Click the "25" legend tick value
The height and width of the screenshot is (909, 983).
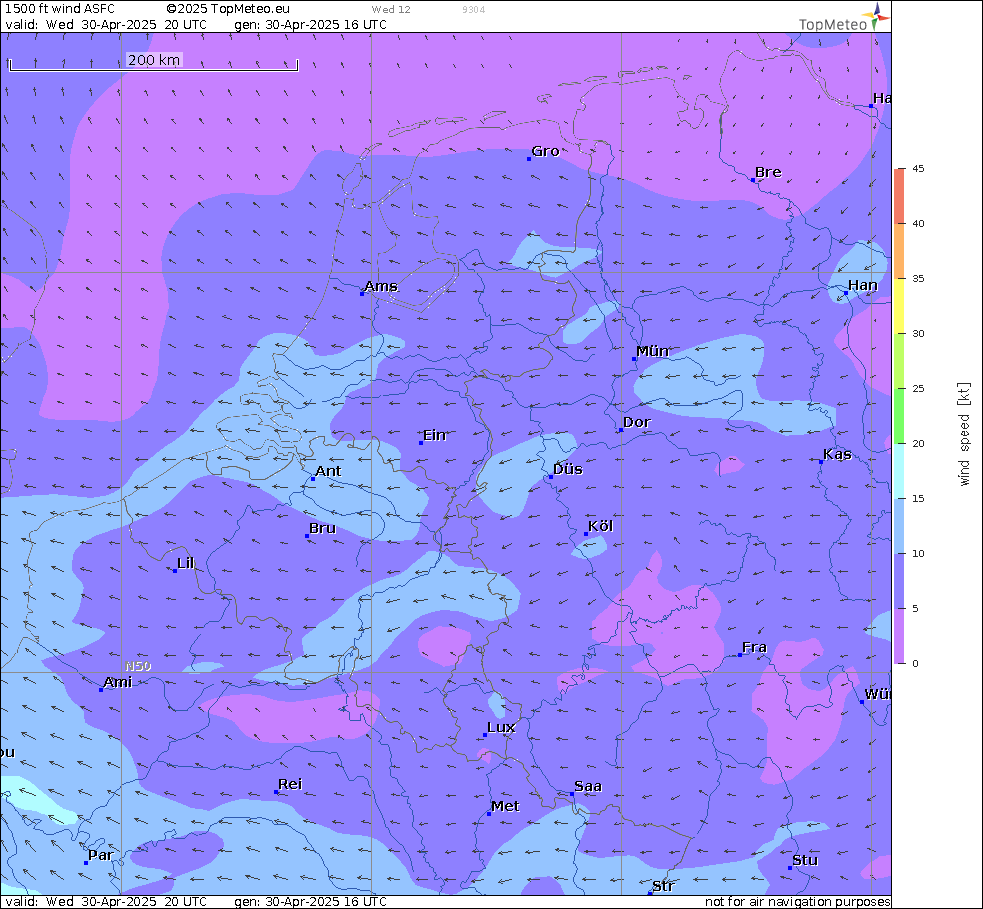918,389
